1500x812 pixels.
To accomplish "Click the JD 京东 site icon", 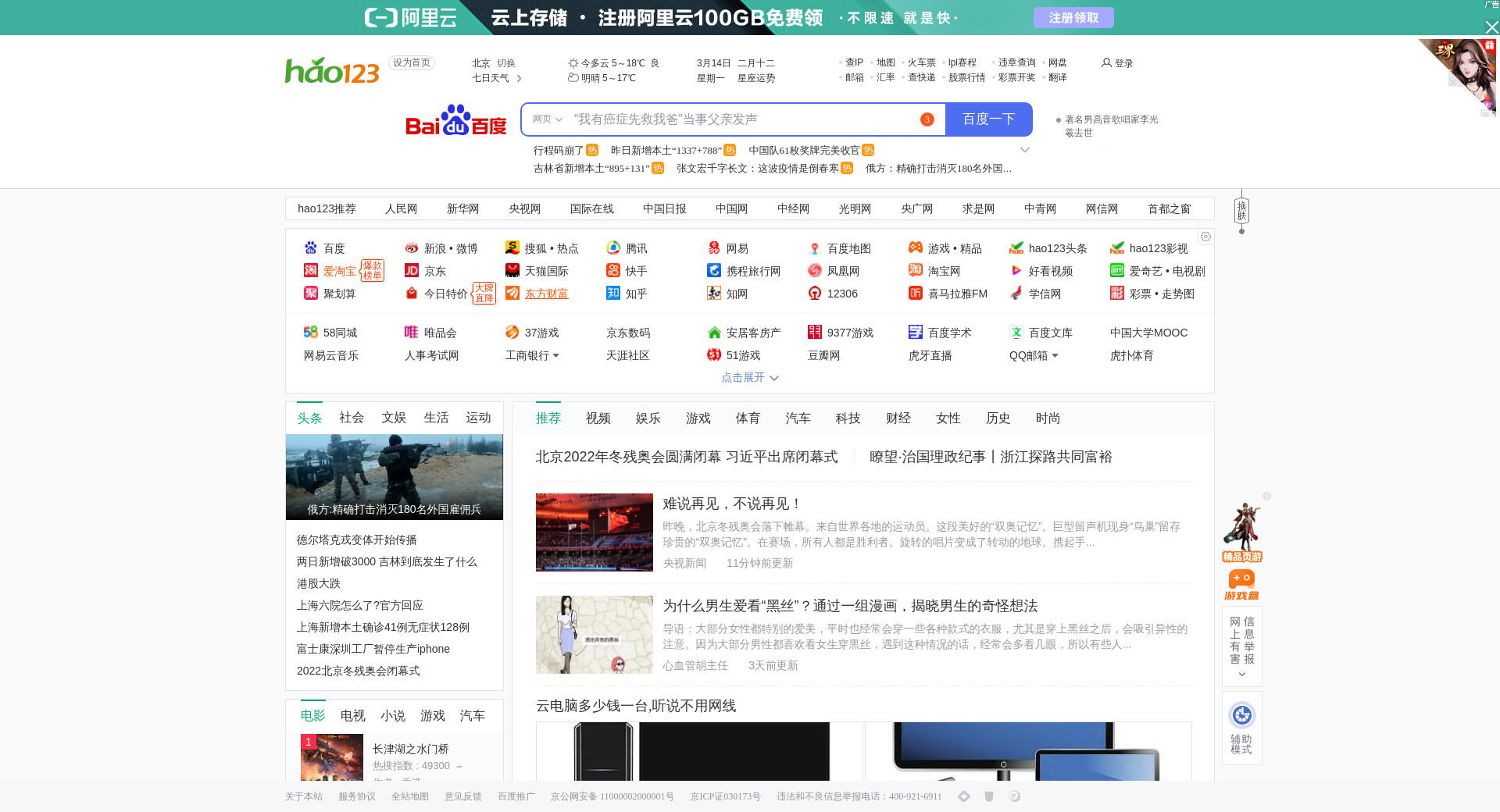I will (x=412, y=271).
